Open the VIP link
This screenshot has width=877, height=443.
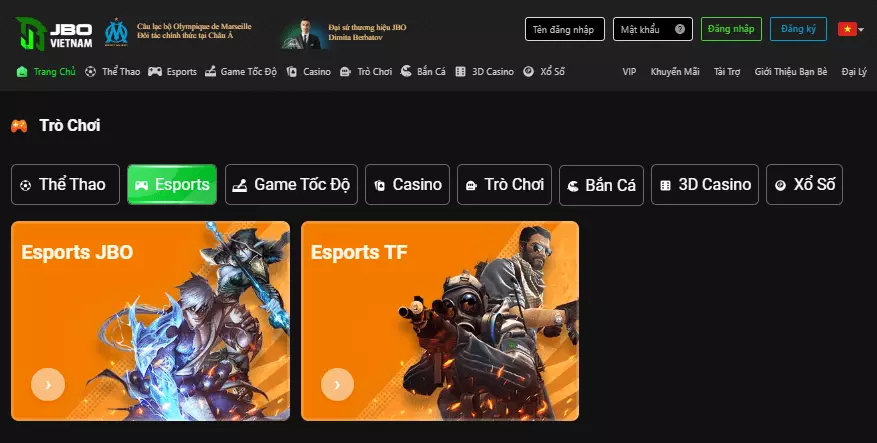coord(629,72)
